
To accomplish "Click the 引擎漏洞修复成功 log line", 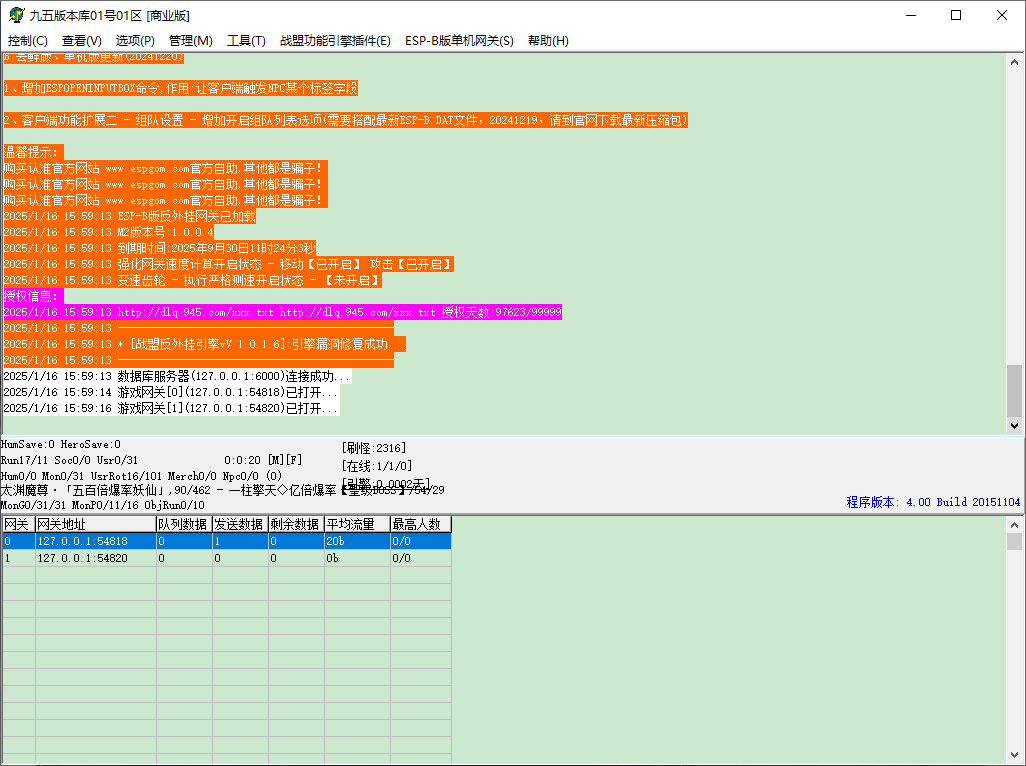I will 204,344.
